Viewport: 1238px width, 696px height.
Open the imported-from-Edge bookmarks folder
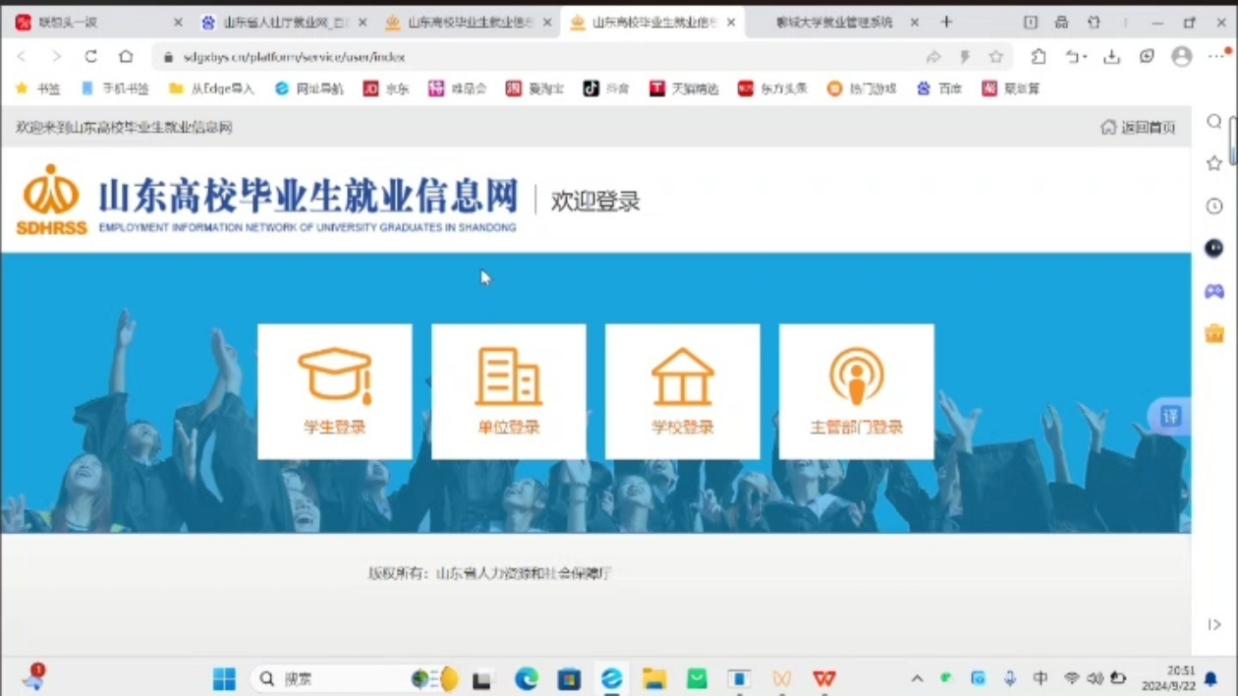pyautogui.click(x=211, y=89)
